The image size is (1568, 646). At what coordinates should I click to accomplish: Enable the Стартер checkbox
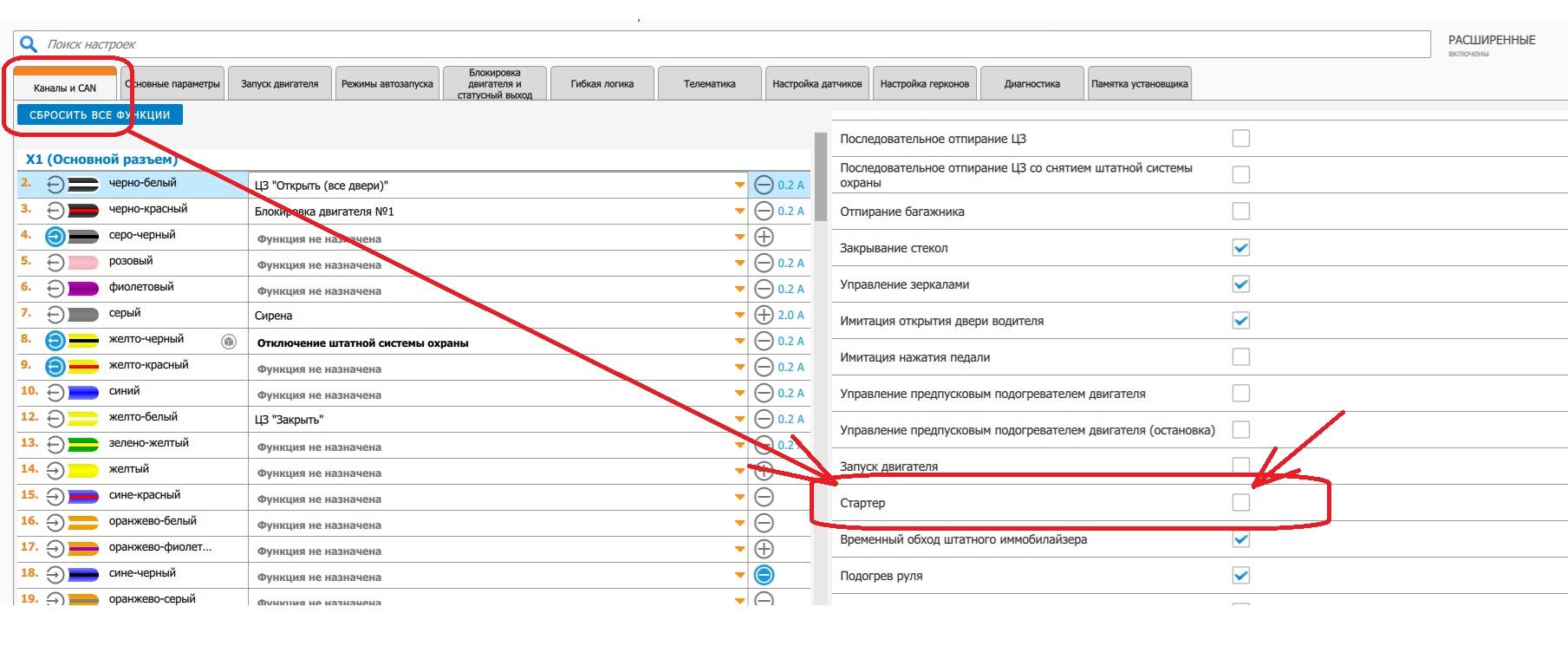pyautogui.click(x=1241, y=503)
